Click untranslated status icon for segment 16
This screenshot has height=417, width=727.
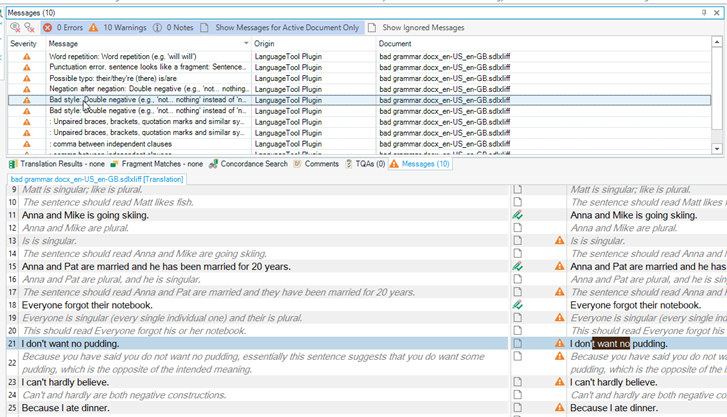pyautogui.click(x=517, y=279)
